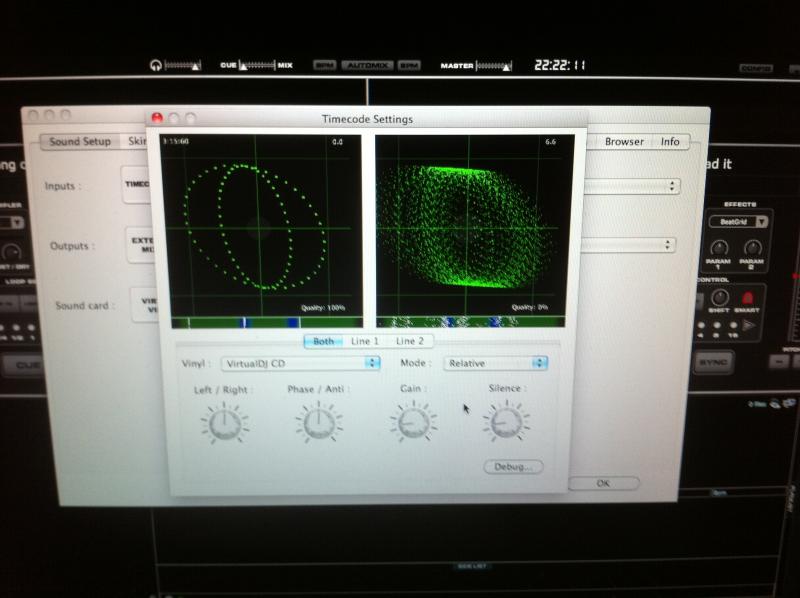
Task: Click the signal bar under the right scope
Action: (x=470, y=321)
